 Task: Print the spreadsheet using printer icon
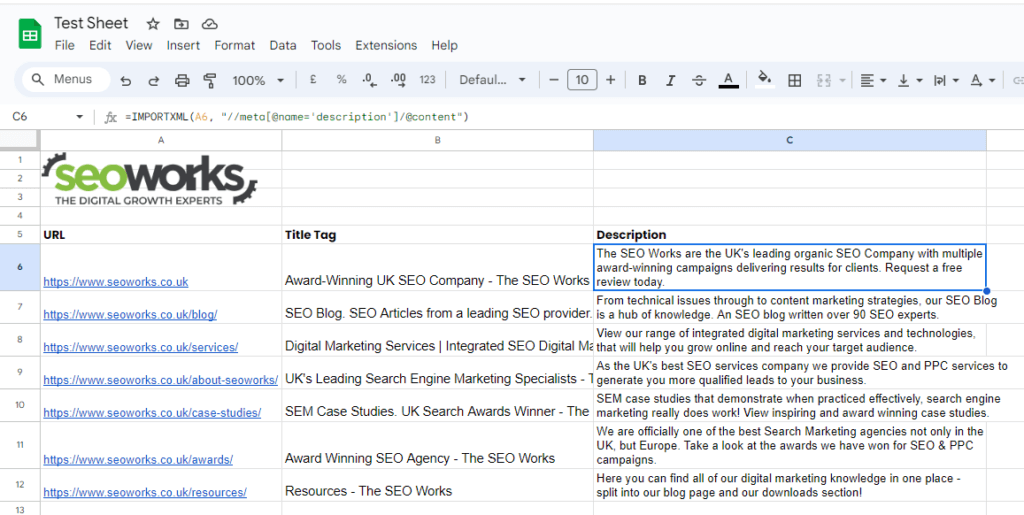[182, 81]
